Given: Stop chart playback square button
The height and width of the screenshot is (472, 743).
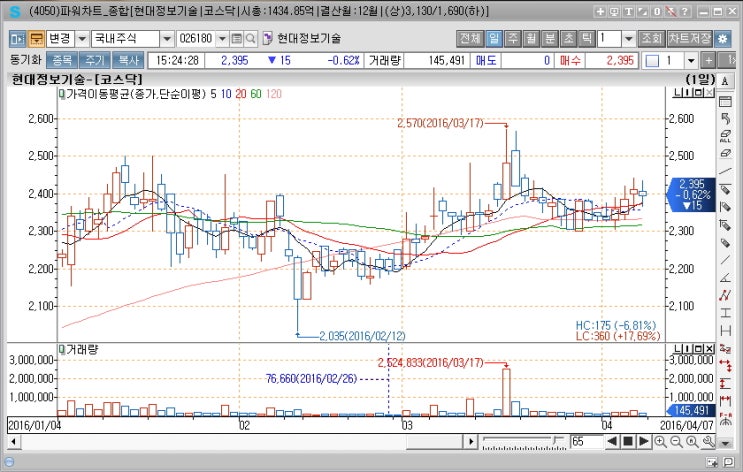Looking at the screenshot, I should pyautogui.click(x=628, y=442).
